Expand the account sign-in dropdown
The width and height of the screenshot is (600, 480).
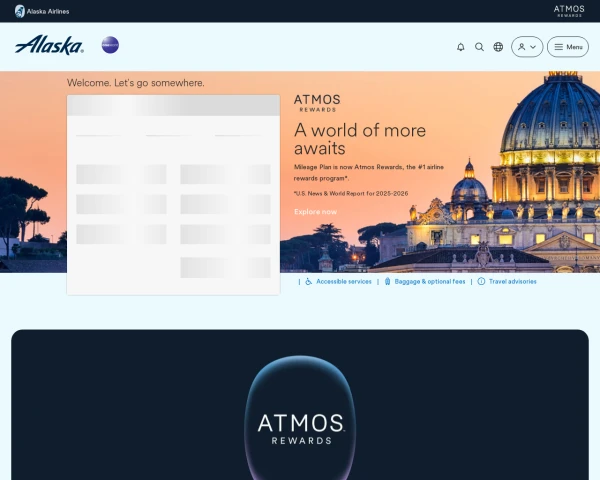click(527, 47)
